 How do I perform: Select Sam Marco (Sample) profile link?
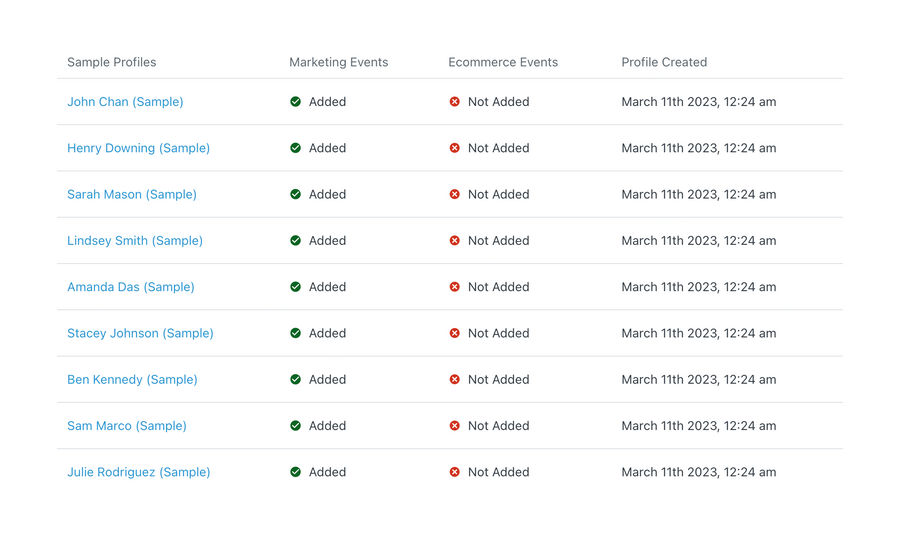click(x=127, y=426)
